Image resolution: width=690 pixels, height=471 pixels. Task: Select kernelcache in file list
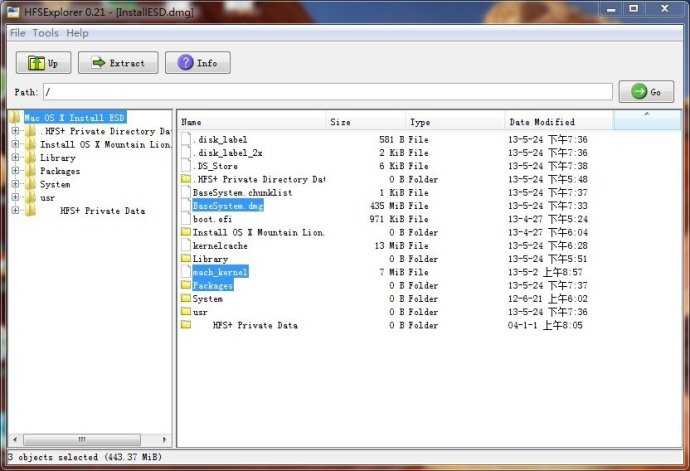(220, 246)
